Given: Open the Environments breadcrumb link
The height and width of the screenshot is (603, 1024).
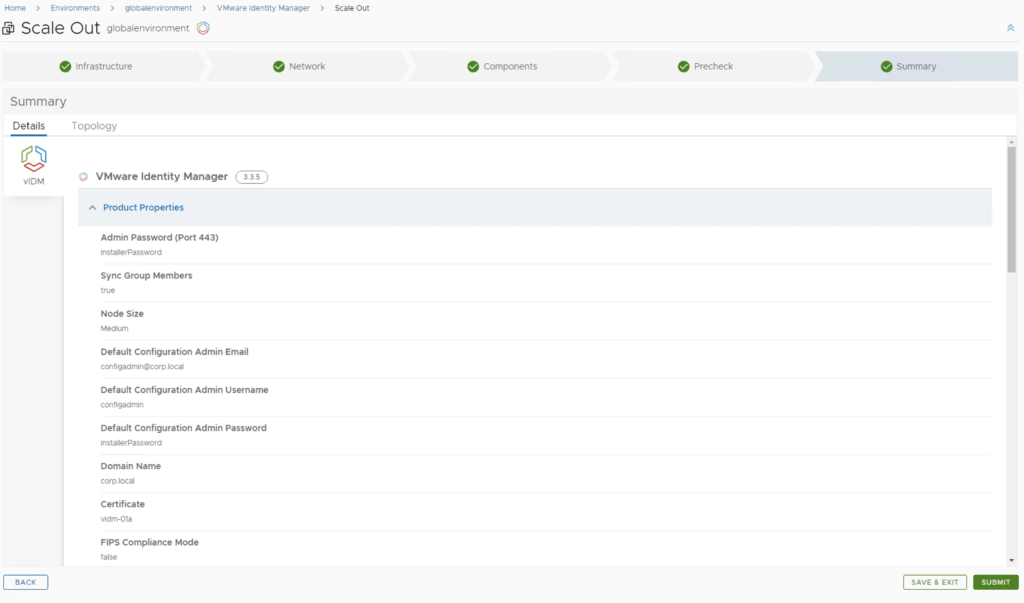Looking at the screenshot, I should click(75, 8).
